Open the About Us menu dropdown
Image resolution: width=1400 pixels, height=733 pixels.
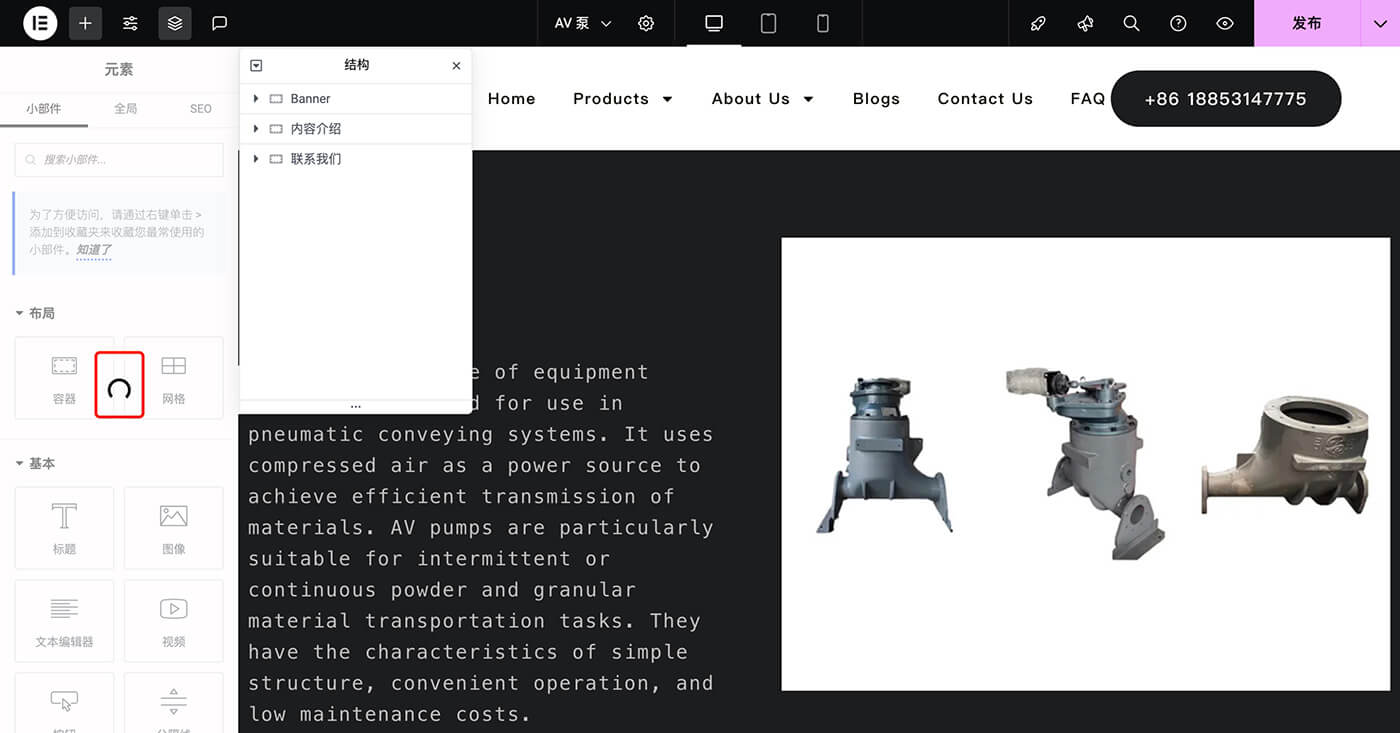point(763,98)
